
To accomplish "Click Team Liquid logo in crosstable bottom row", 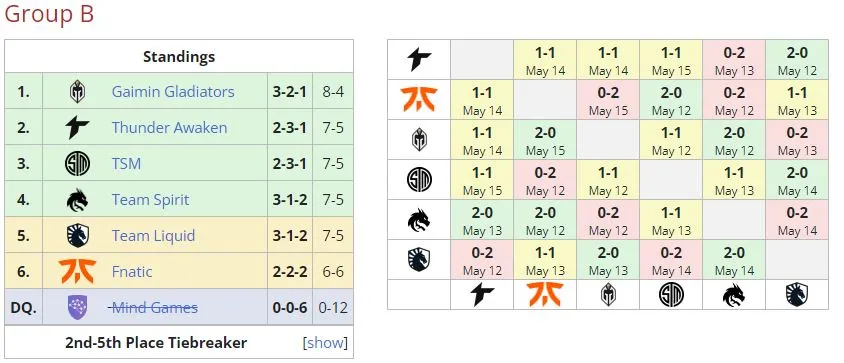I will pyautogui.click(x=797, y=295).
